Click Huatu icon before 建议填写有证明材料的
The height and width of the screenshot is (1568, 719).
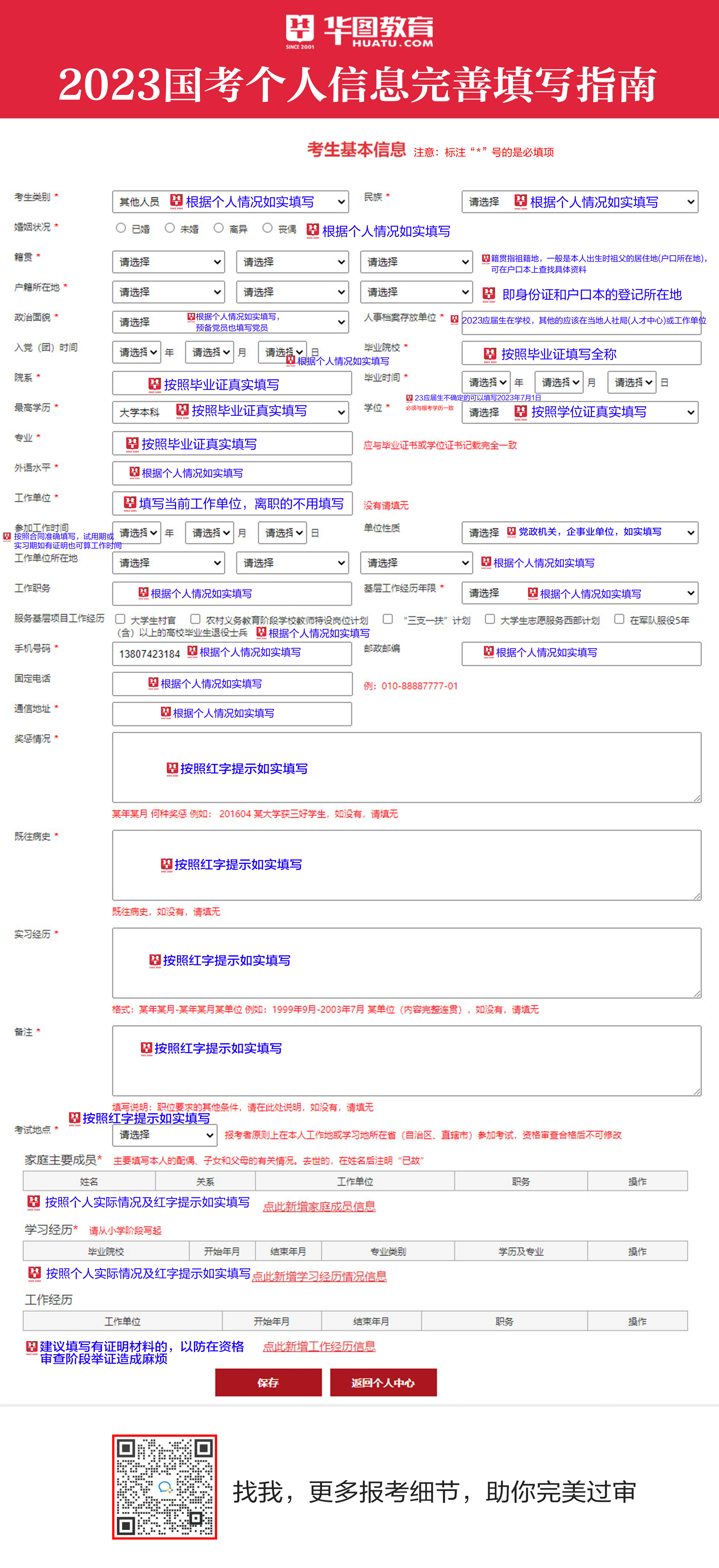coord(32,1348)
